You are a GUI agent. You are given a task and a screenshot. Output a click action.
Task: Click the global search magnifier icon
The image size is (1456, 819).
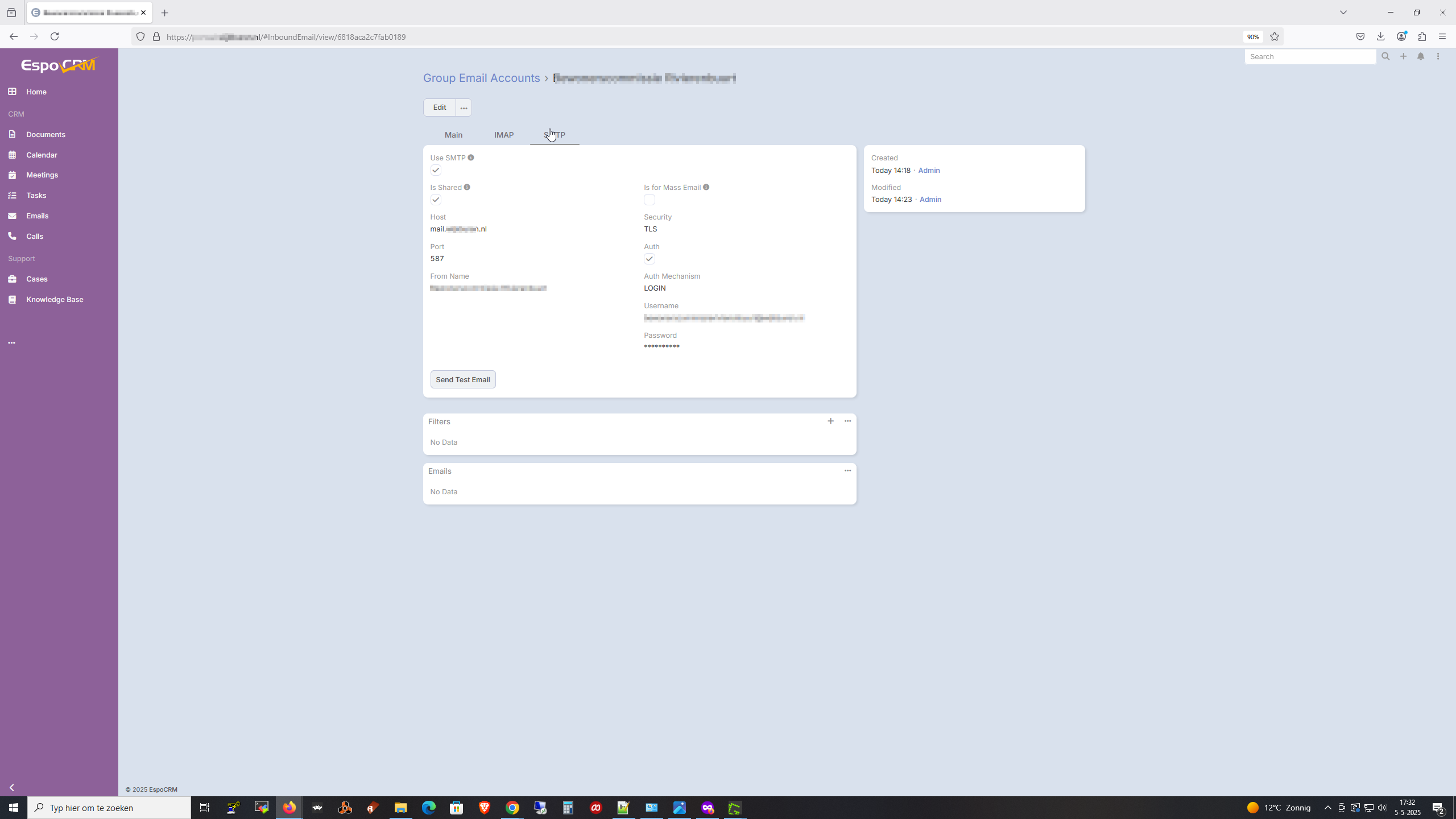pos(1385,56)
